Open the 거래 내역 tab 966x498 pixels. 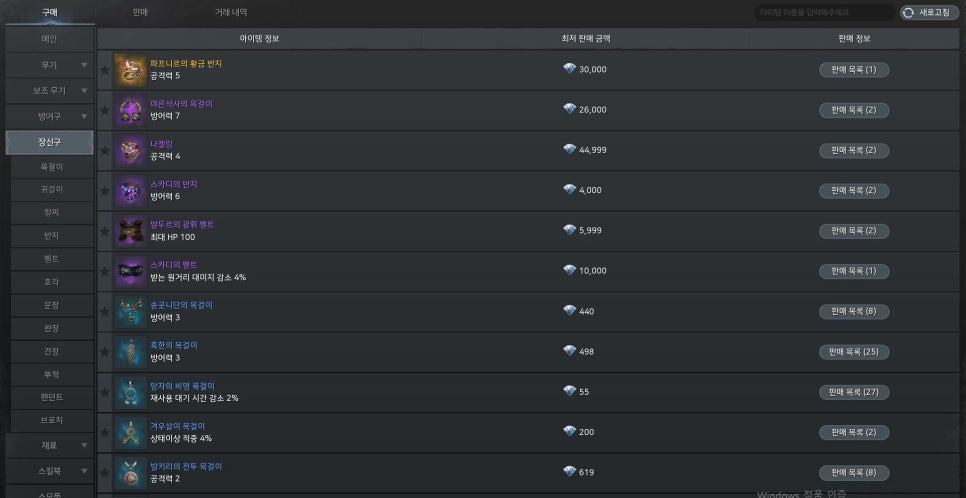point(231,12)
